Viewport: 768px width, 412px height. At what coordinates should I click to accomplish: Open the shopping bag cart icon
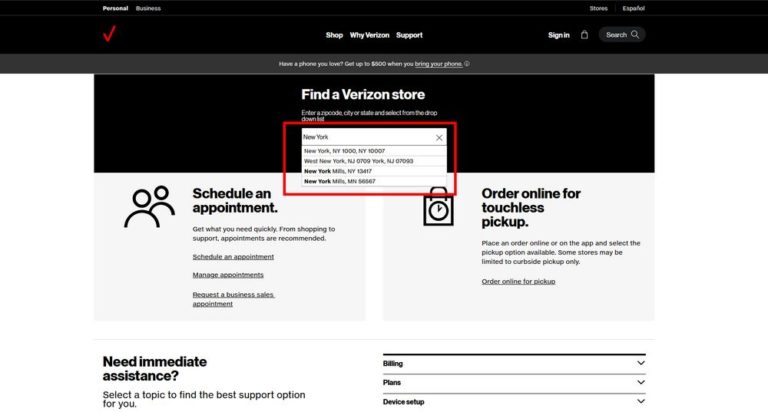(584, 35)
